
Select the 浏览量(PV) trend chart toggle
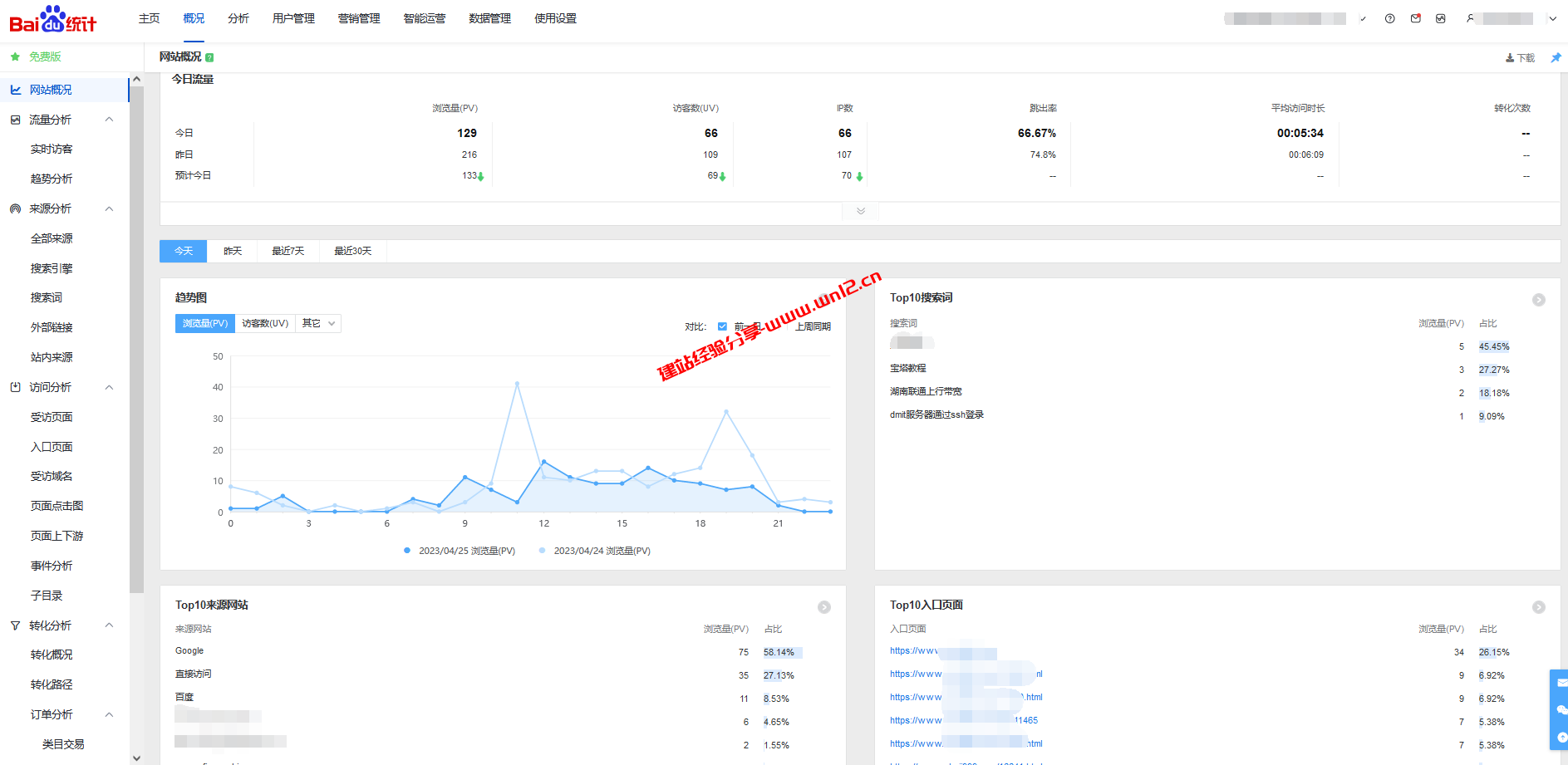pyautogui.click(x=205, y=323)
